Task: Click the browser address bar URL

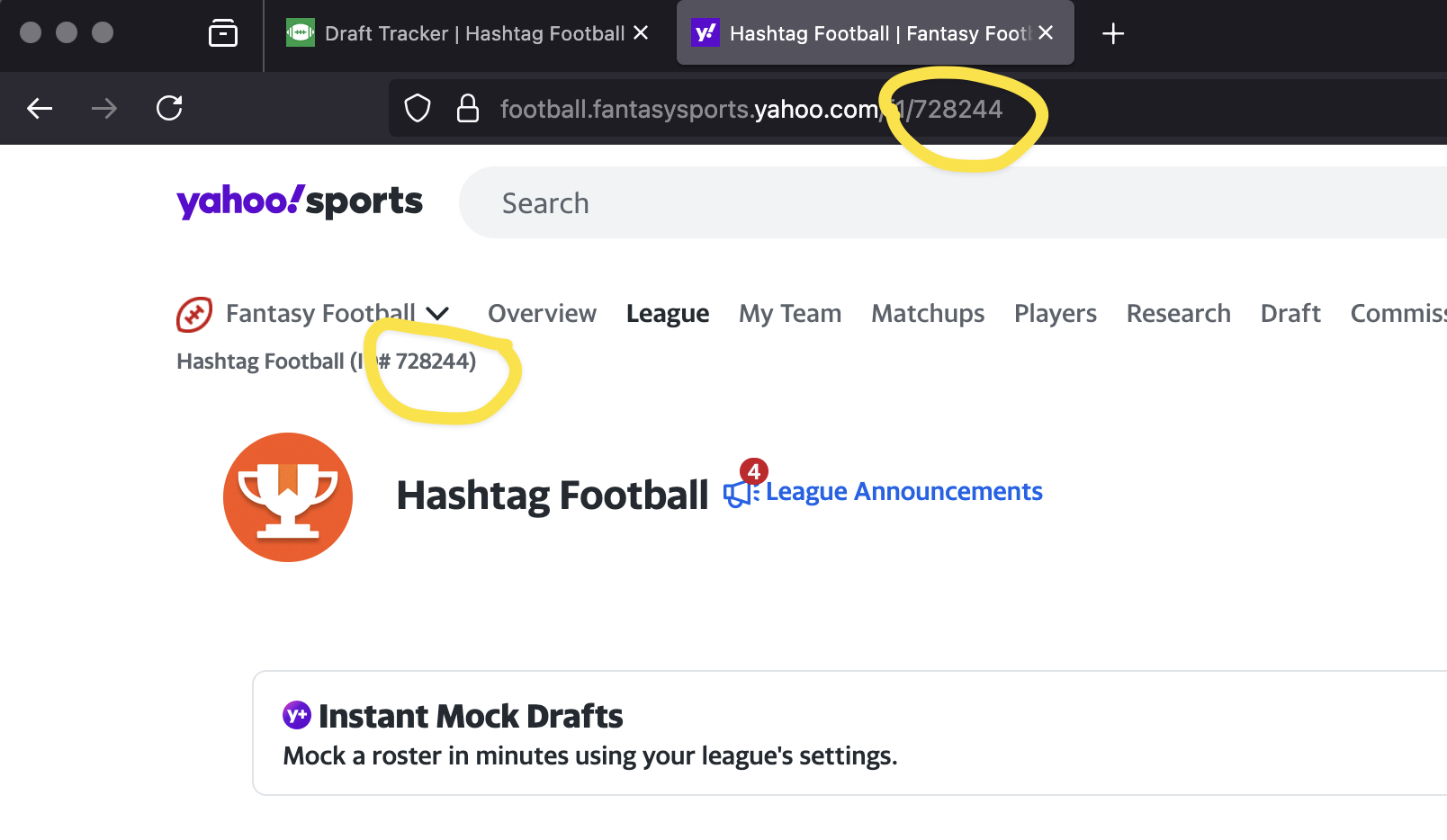Action: [x=751, y=109]
